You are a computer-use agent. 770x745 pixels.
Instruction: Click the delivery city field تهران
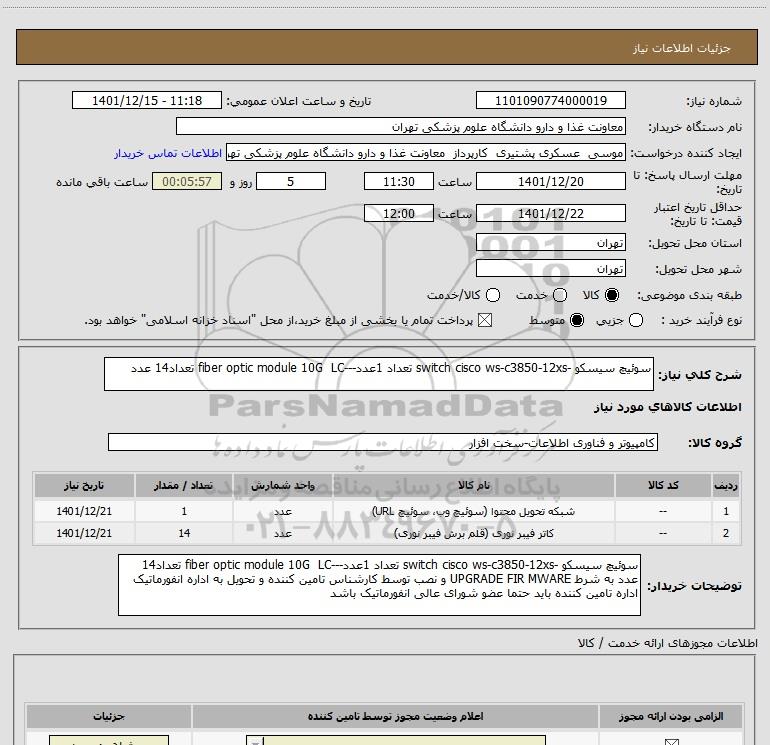(550, 269)
